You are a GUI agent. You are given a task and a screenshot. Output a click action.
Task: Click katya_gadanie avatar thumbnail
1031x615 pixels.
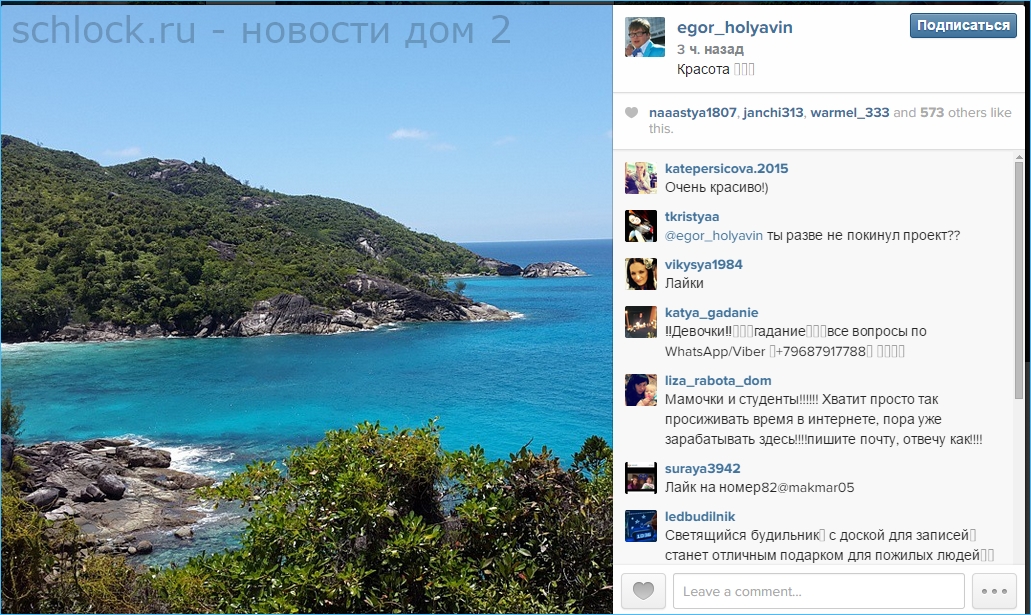640,322
